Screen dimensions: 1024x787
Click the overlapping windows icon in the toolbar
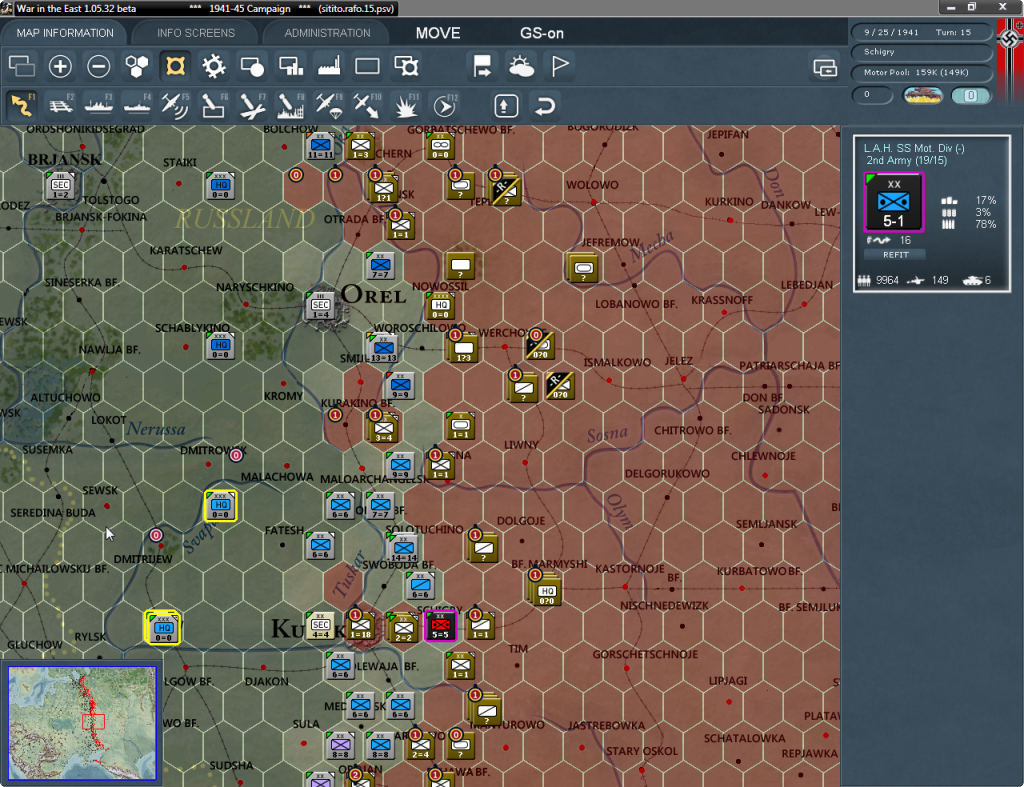(22, 66)
